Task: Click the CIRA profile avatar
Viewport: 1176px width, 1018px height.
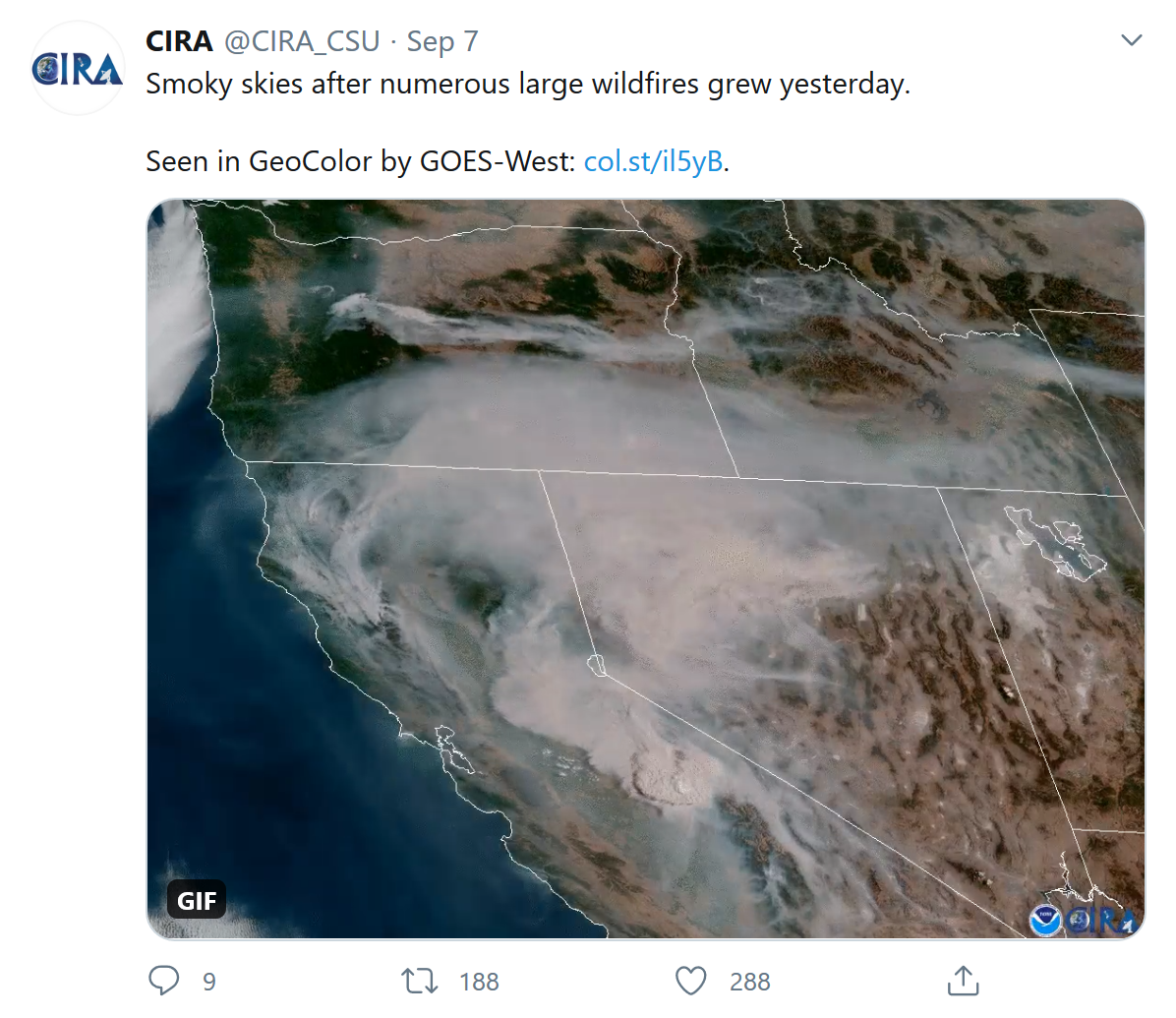Action: coord(78,69)
